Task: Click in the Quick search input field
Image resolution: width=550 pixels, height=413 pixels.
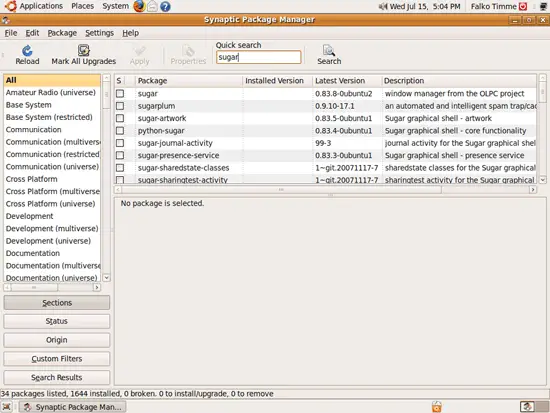Action: (x=259, y=57)
